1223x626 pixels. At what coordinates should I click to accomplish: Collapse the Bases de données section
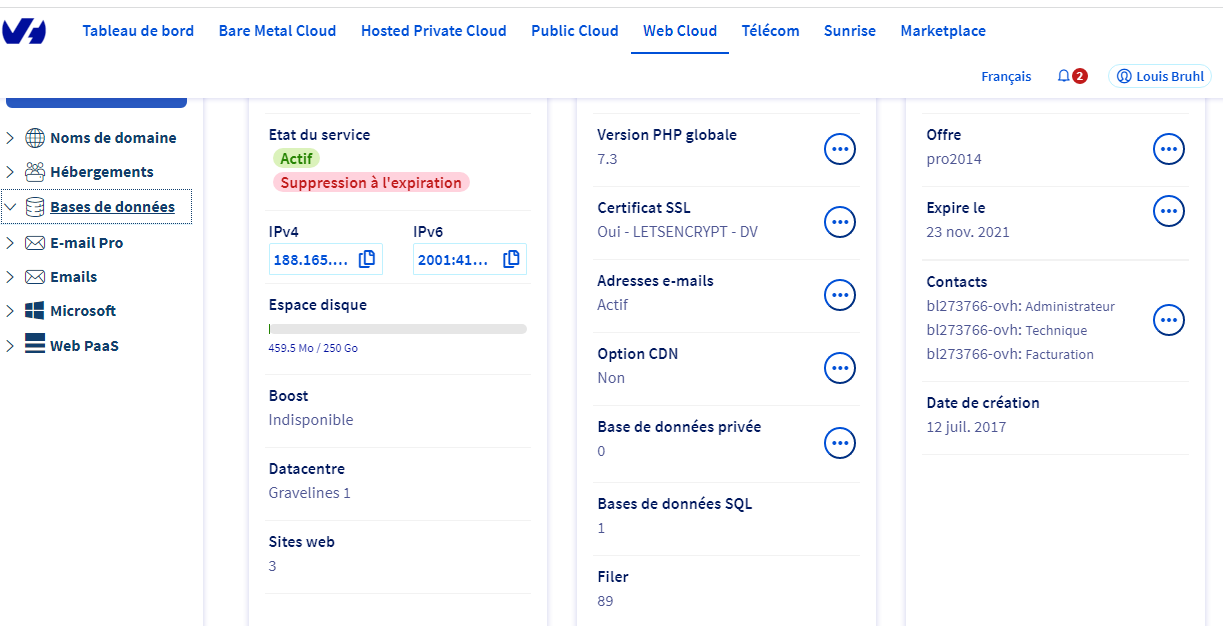(10, 207)
